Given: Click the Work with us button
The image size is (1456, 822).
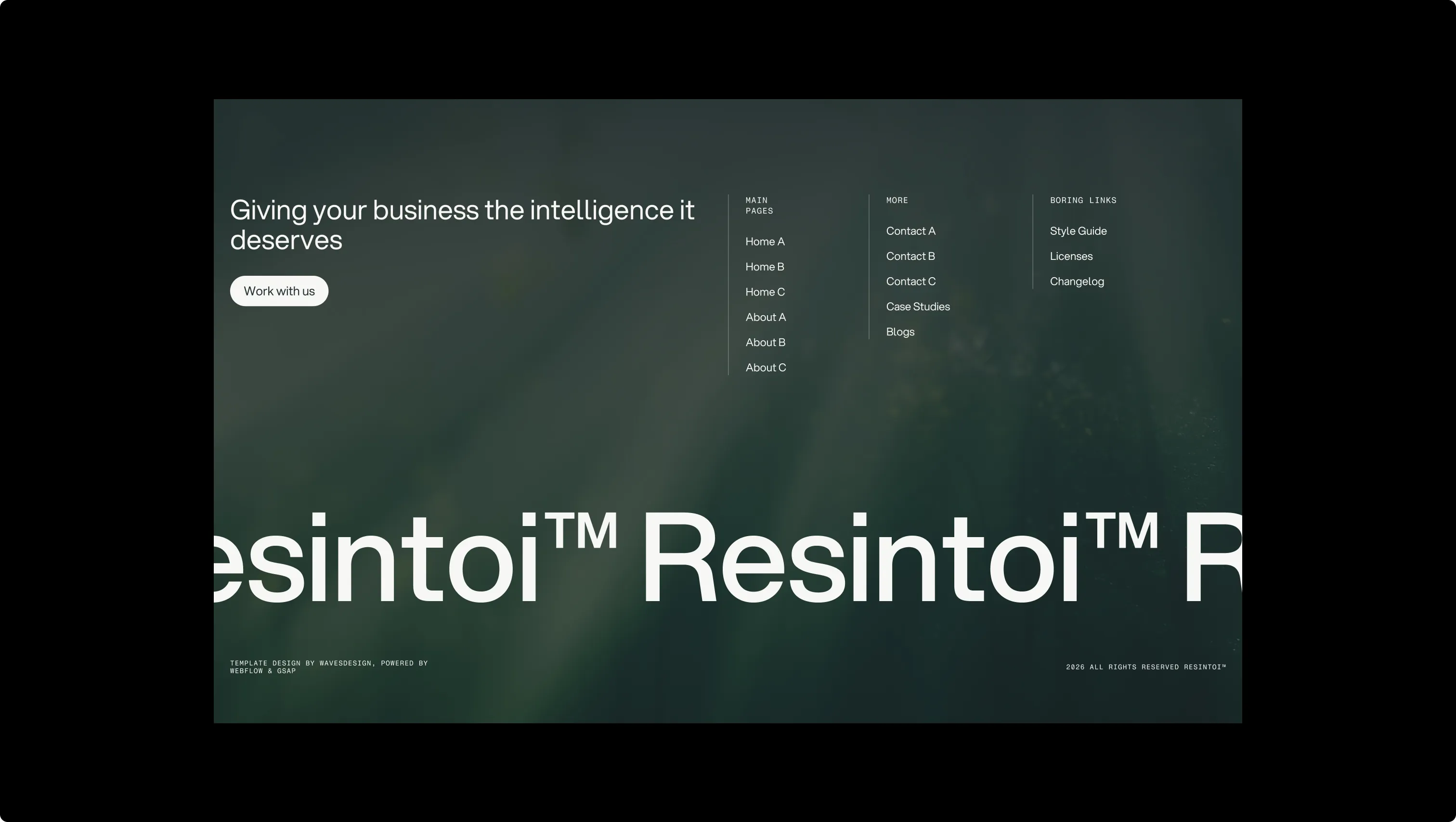Looking at the screenshot, I should (279, 291).
